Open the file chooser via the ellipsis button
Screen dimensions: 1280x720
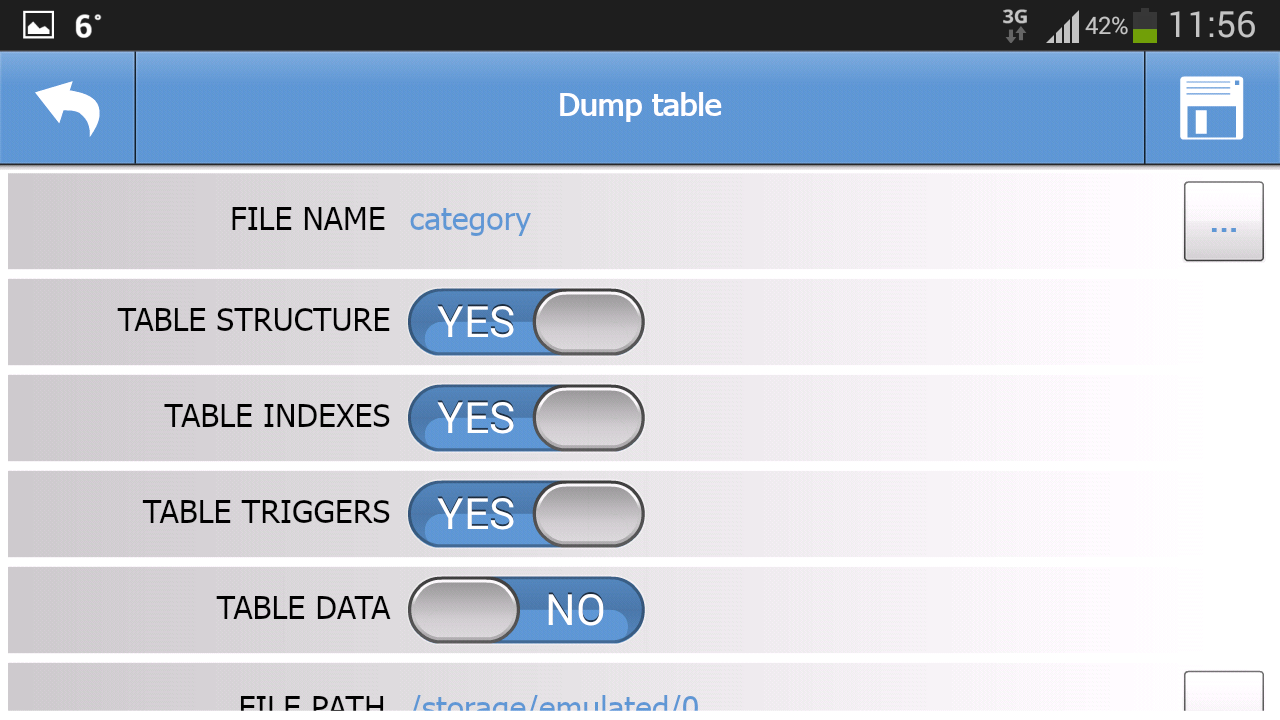[x=1223, y=221]
